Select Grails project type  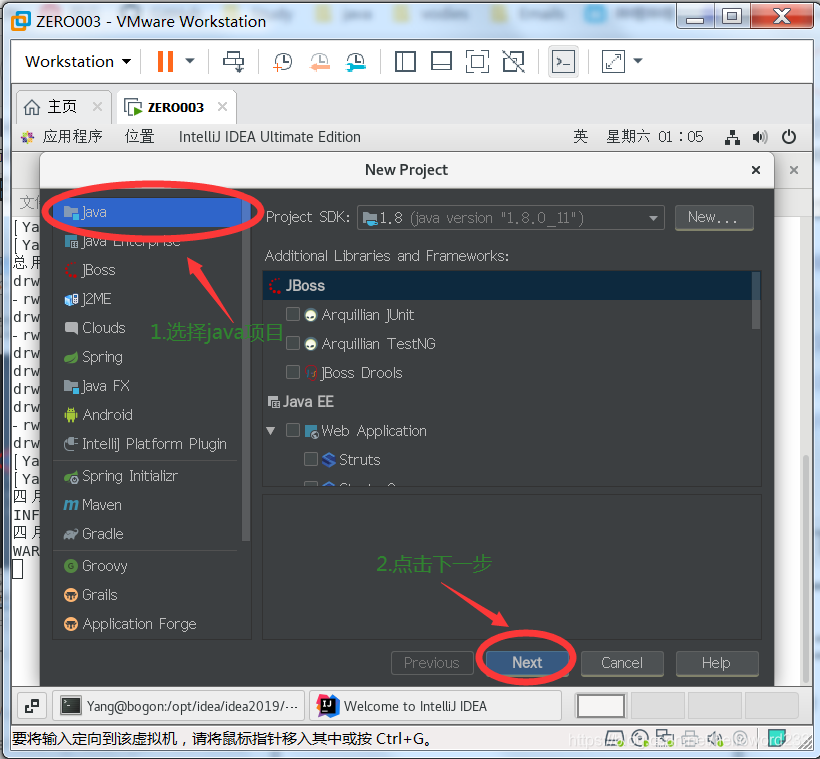(x=147, y=595)
